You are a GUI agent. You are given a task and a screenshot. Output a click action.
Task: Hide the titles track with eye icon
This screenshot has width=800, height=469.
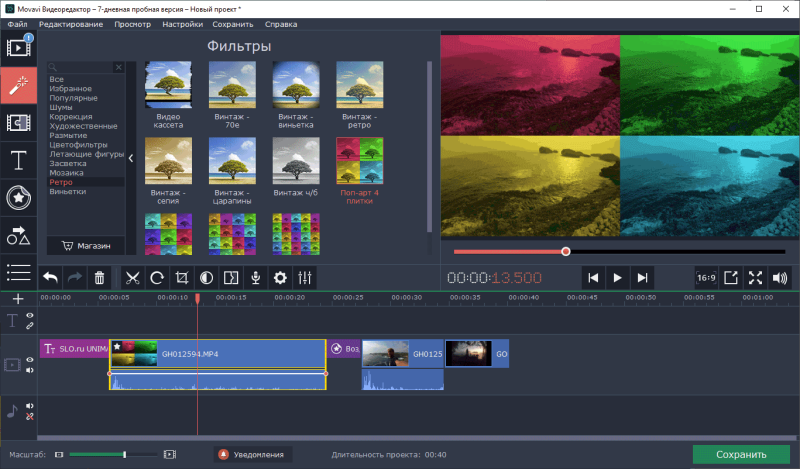pos(29,316)
